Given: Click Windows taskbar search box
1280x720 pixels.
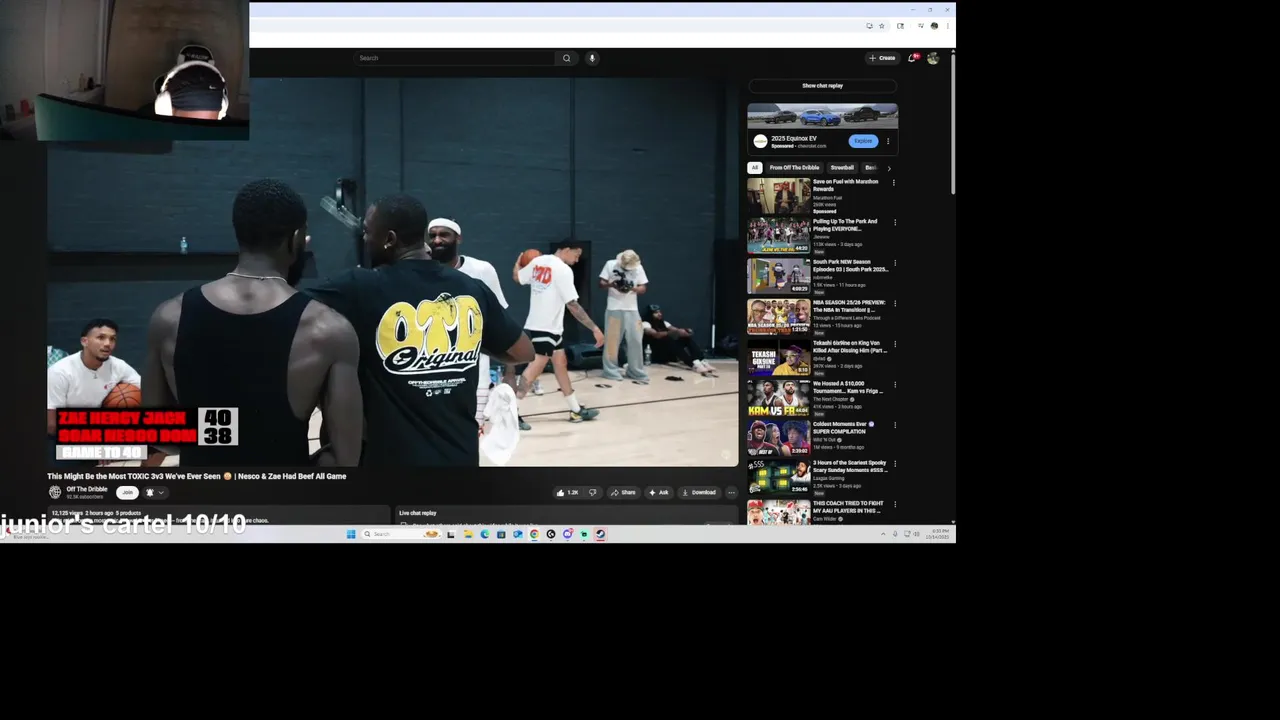Looking at the screenshot, I should (x=401, y=534).
